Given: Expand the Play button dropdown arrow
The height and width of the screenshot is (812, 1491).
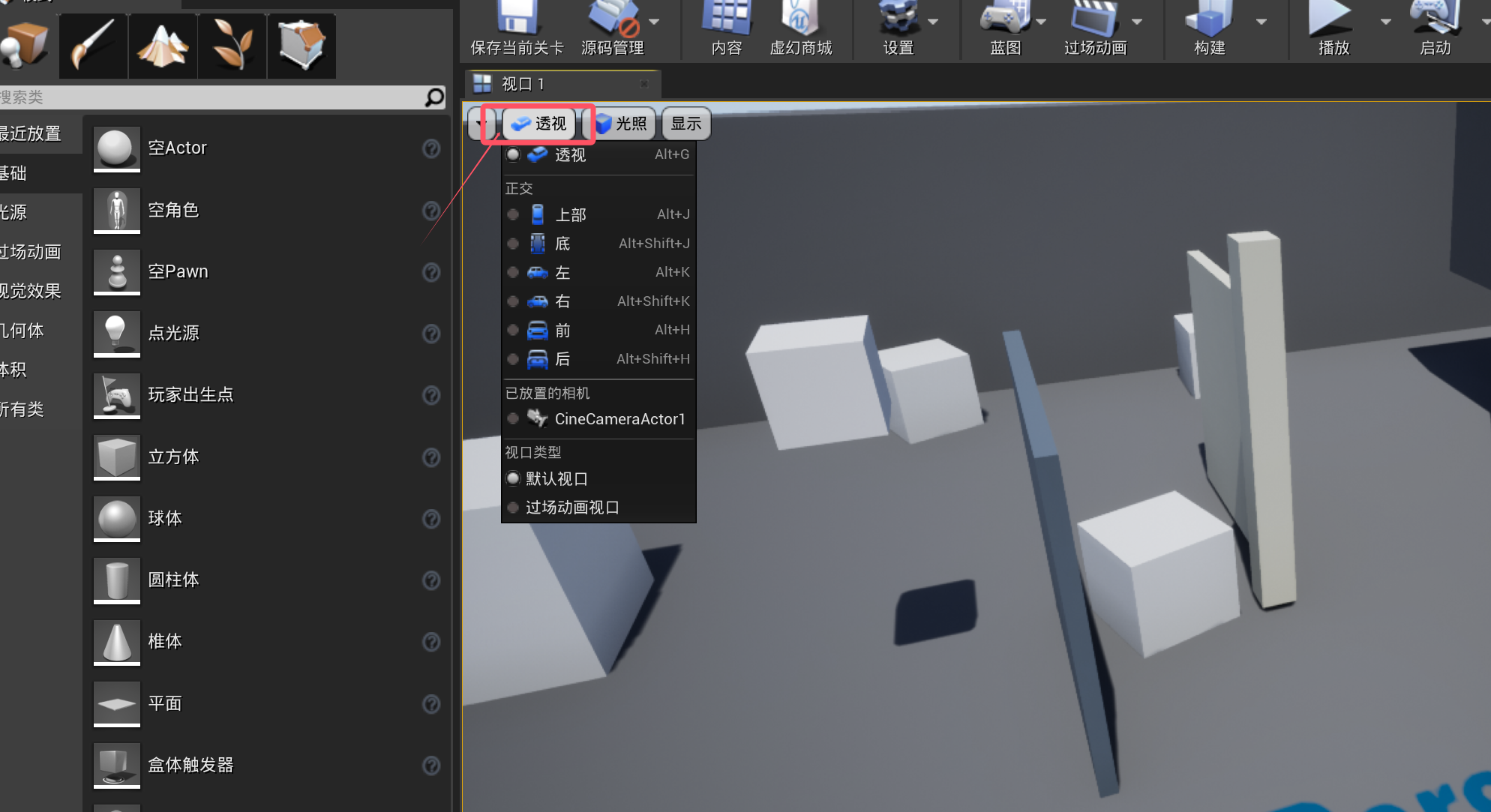Looking at the screenshot, I should [1385, 22].
